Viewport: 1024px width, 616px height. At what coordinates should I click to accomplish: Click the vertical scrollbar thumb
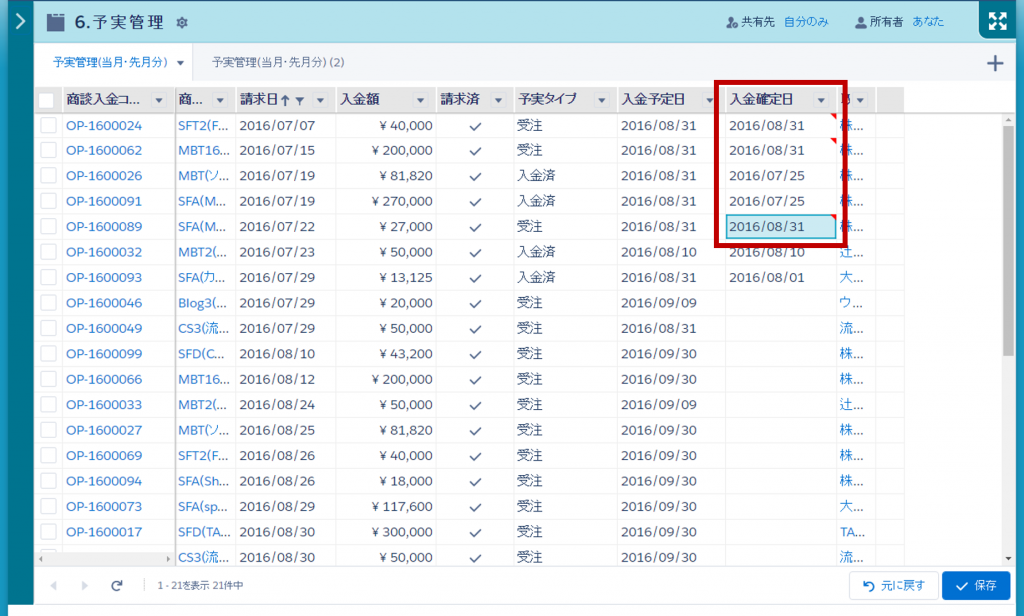point(1008,240)
